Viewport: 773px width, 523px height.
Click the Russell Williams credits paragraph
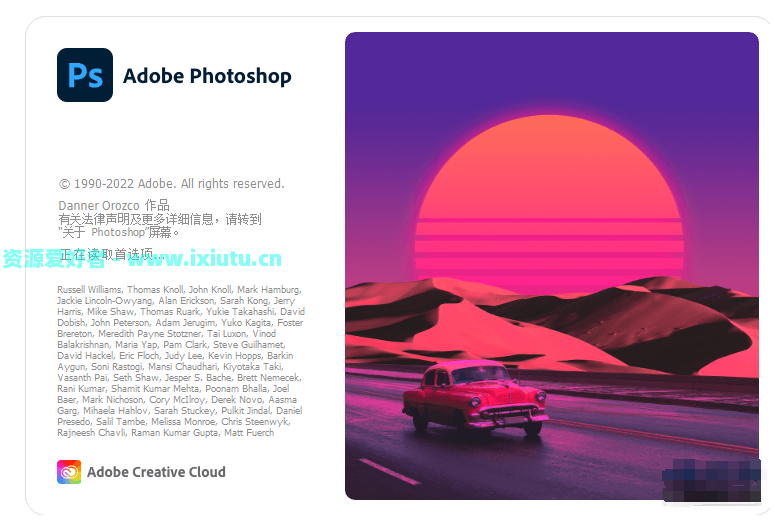click(x=180, y=361)
